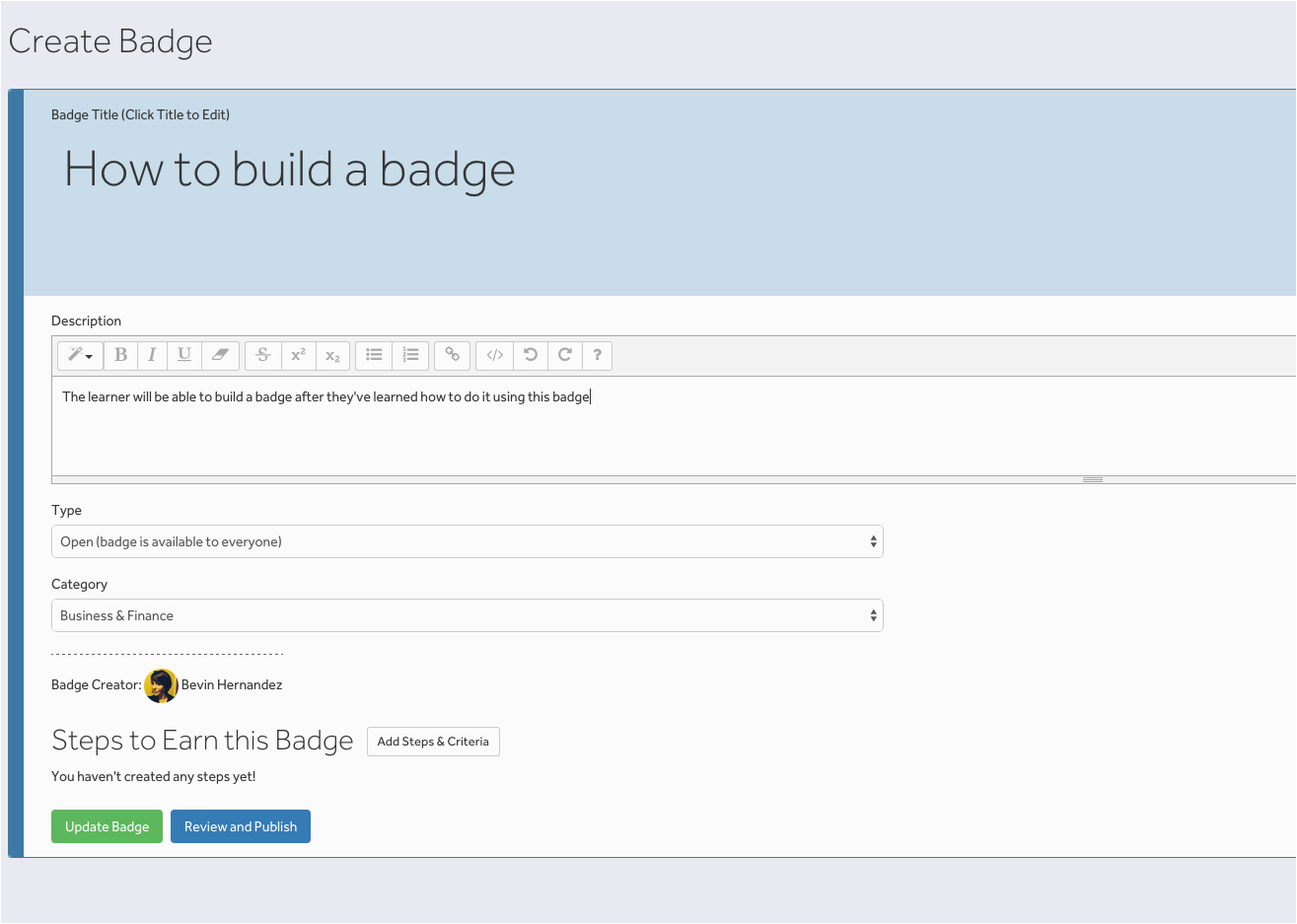Insert an unordered bullet list
The width and height of the screenshot is (1297, 924).
374,355
